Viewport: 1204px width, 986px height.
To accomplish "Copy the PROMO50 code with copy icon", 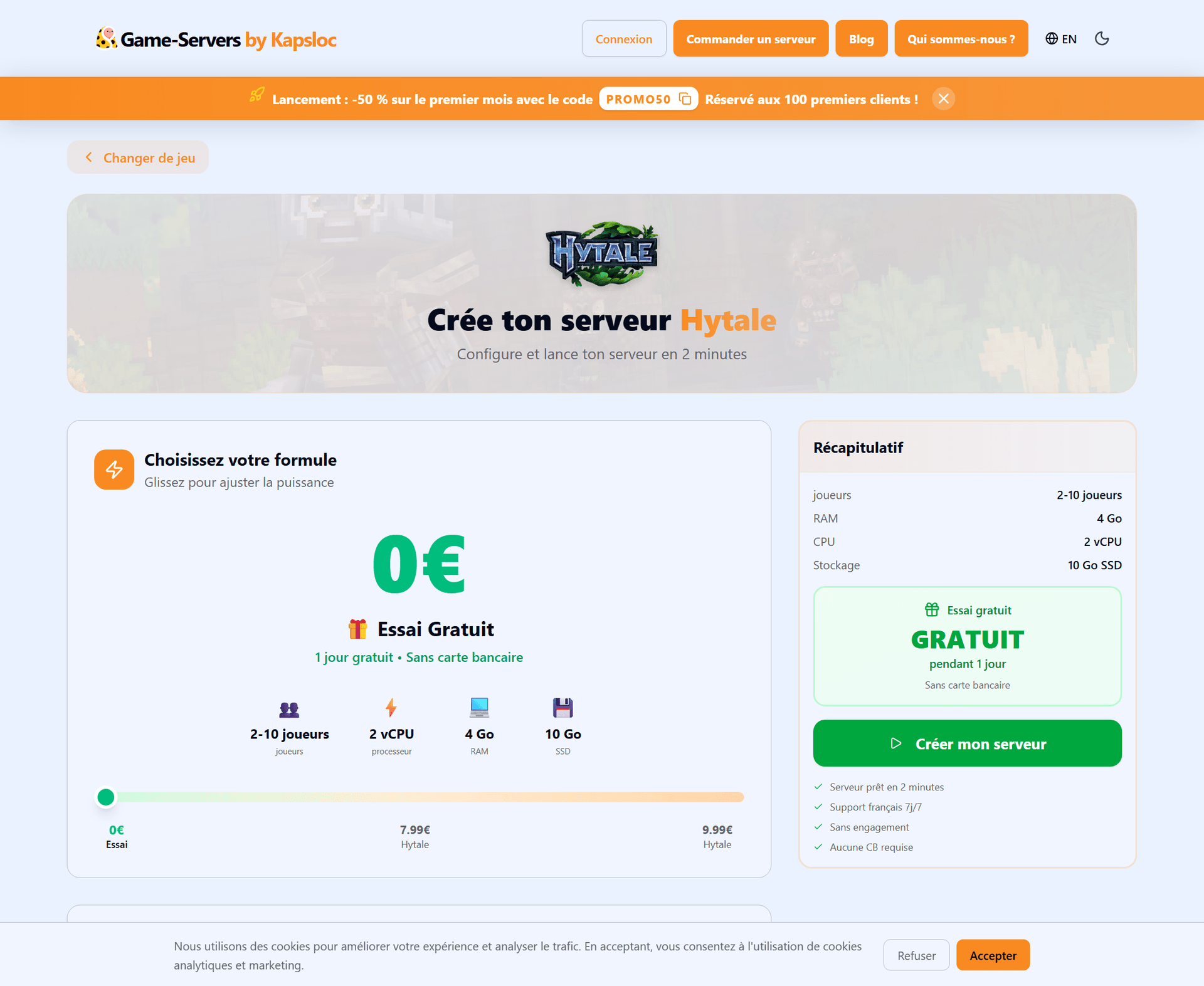I will 685,99.
